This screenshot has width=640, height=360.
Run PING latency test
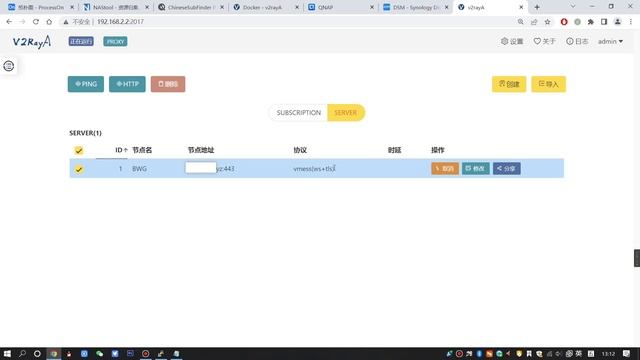[x=86, y=84]
